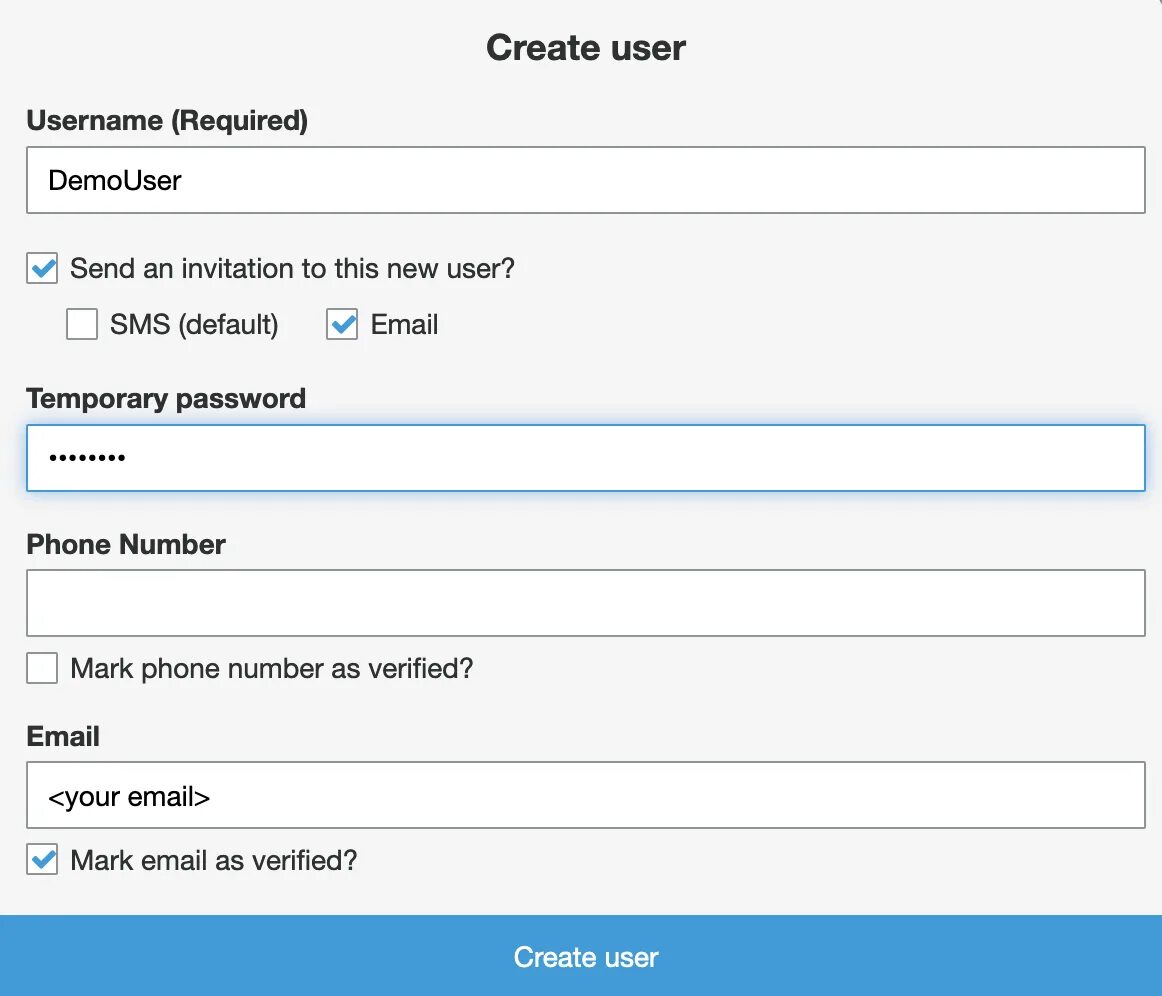Viewport: 1162px width, 996px height.
Task: Click the 'Mark email as verified?' text
Action: (x=213, y=860)
